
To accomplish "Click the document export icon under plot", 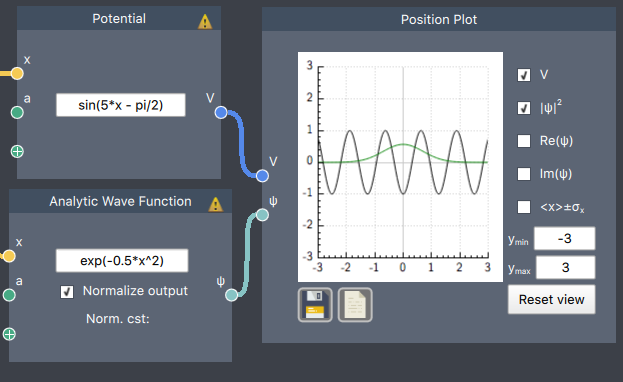I will pos(355,305).
